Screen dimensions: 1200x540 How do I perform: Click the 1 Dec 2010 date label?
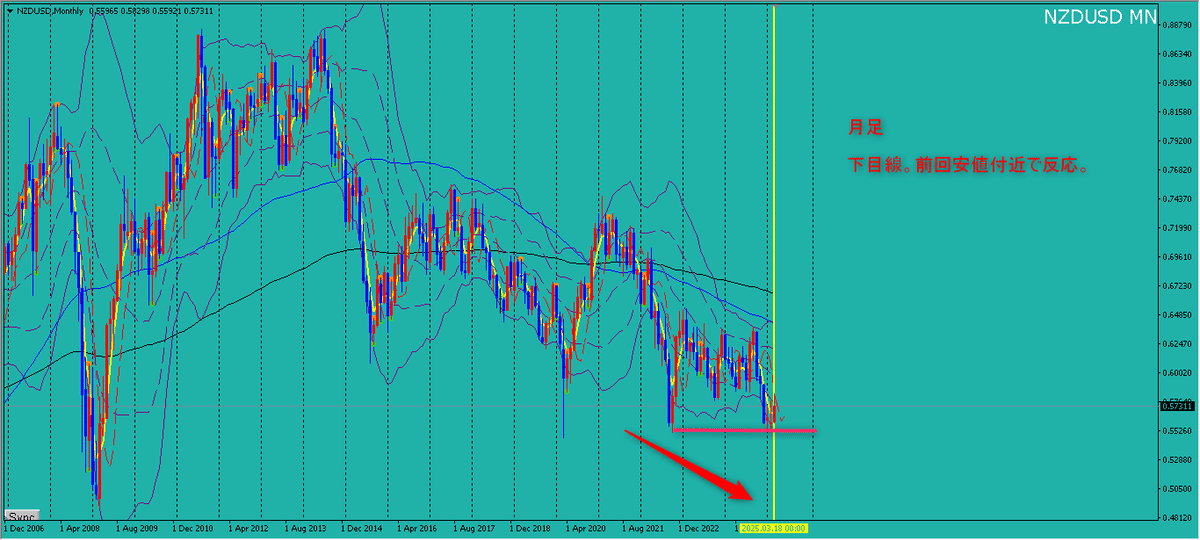pyautogui.click(x=193, y=527)
